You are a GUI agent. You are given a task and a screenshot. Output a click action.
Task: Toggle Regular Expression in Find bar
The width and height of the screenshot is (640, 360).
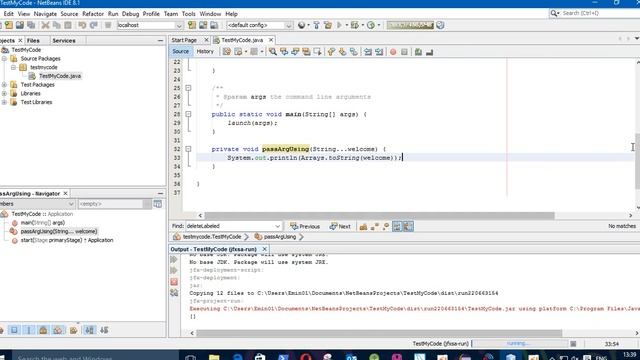click(x=386, y=226)
